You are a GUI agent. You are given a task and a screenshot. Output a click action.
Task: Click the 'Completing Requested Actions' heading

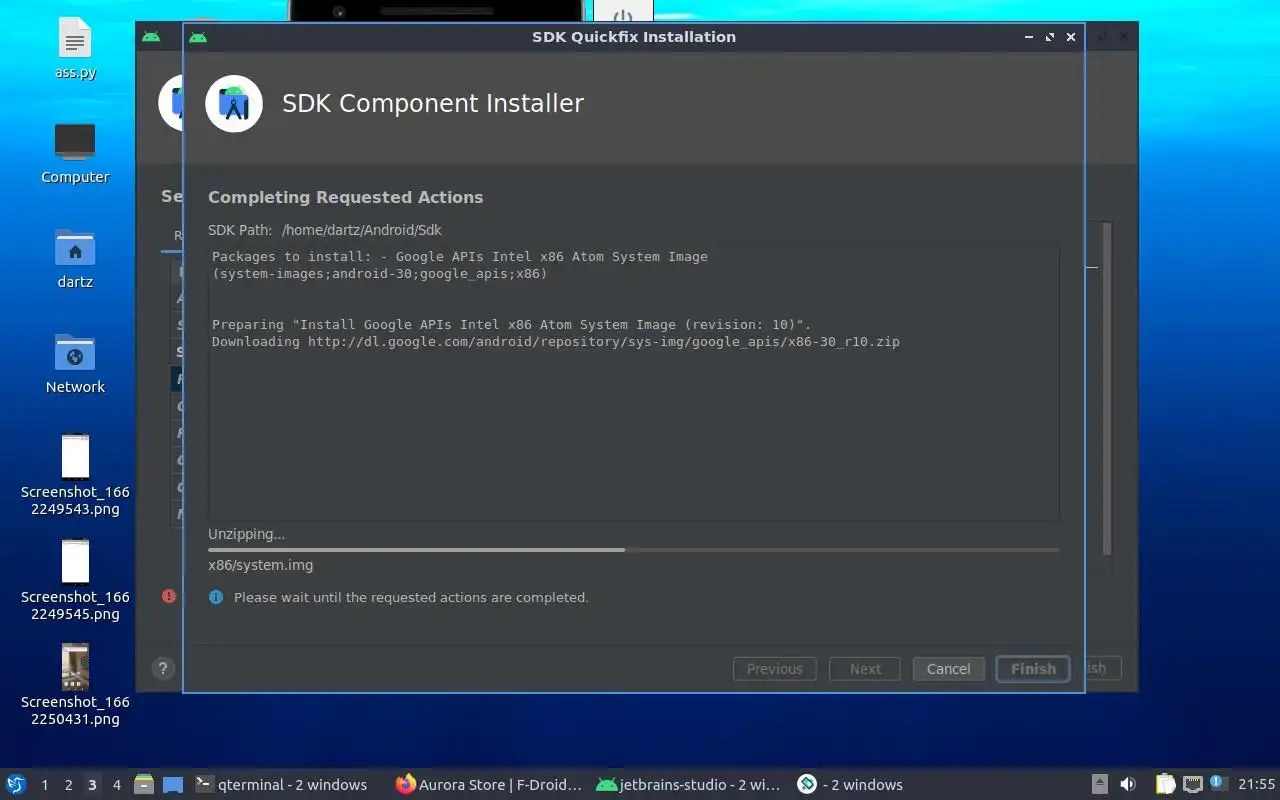point(345,197)
